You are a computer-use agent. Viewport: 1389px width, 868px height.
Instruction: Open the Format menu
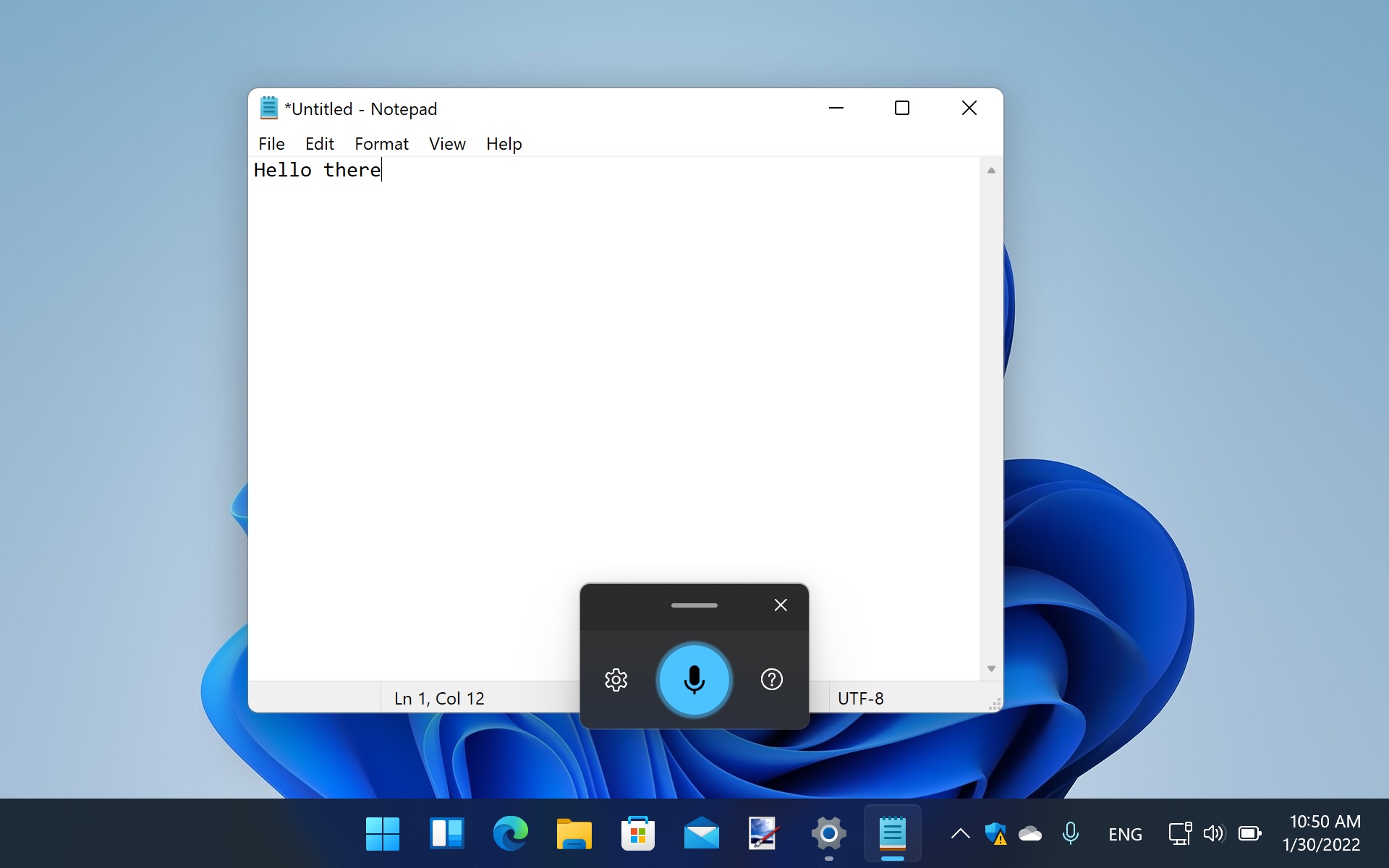click(381, 143)
